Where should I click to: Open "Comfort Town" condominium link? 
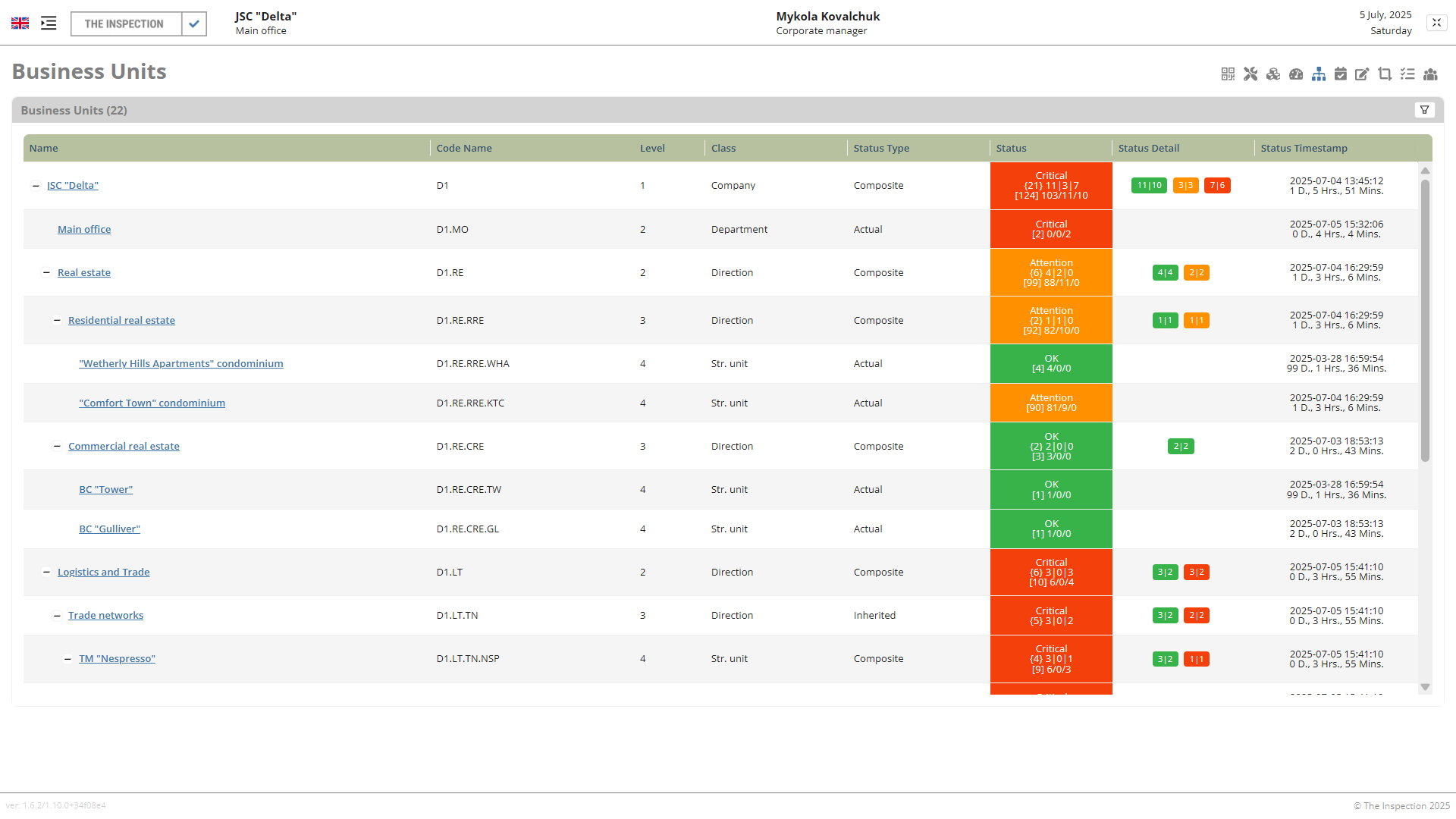point(152,403)
